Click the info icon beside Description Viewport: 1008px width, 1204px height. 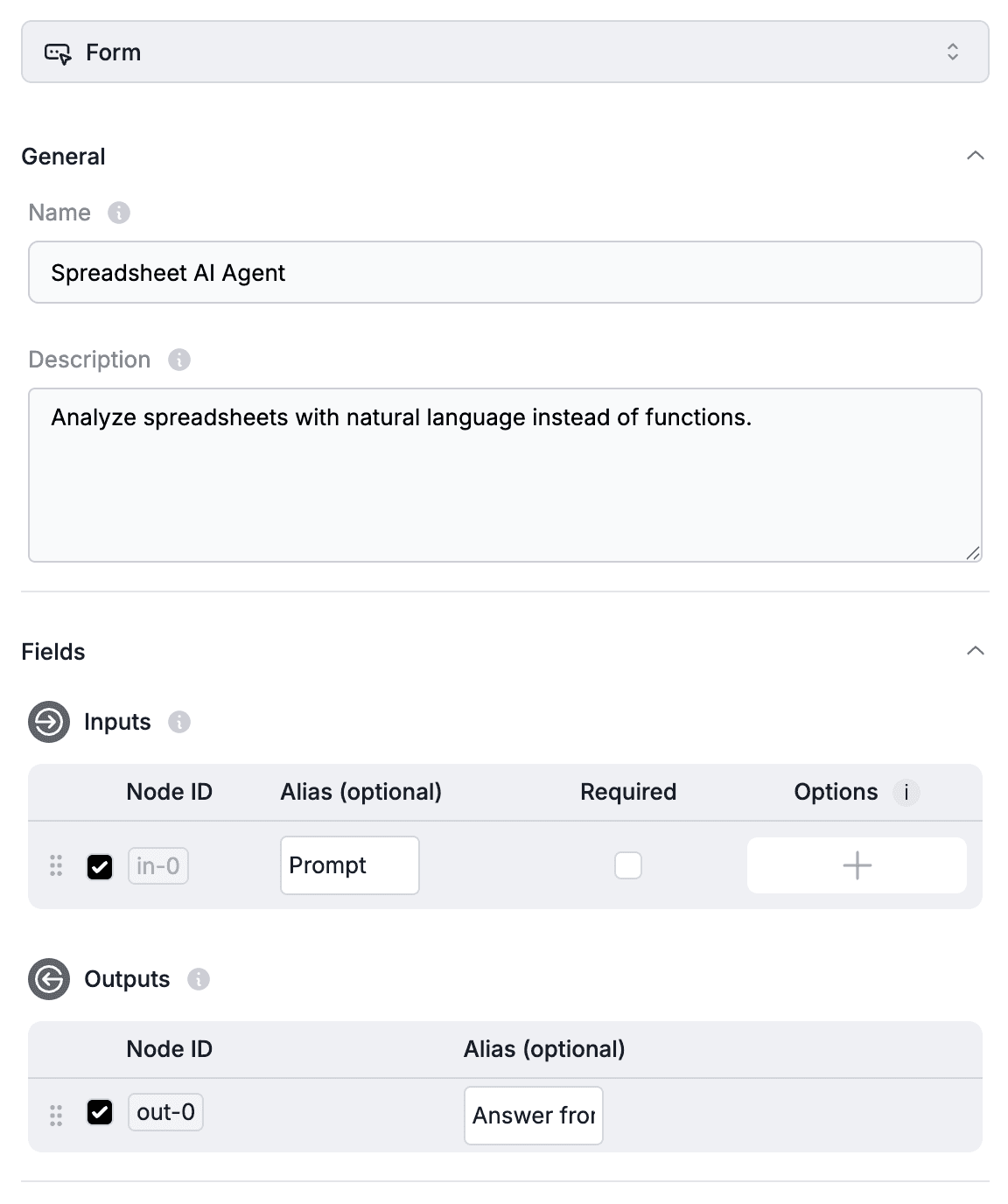tap(179, 360)
